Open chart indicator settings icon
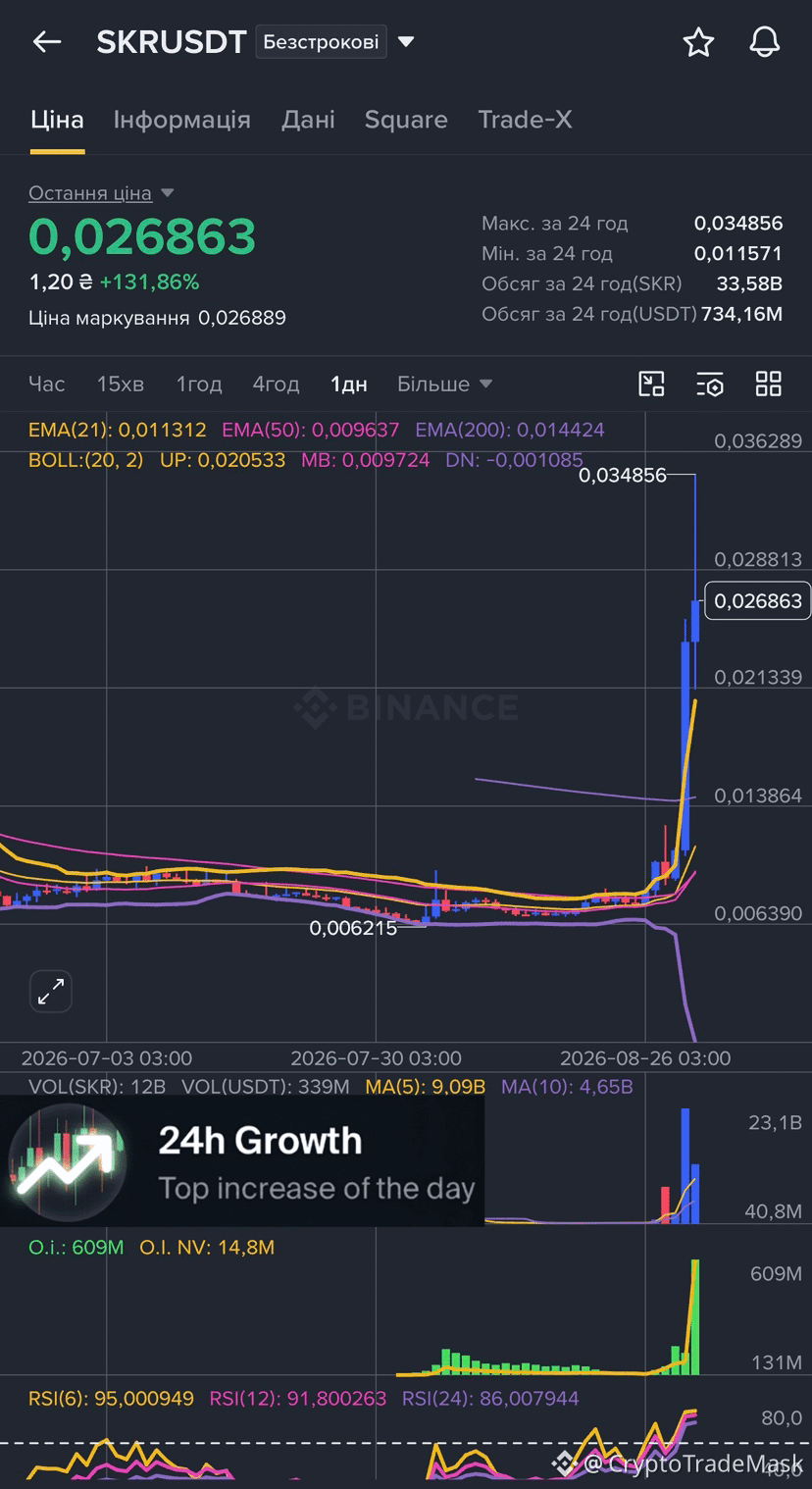The height and width of the screenshot is (1489, 812). coord(710,384)
